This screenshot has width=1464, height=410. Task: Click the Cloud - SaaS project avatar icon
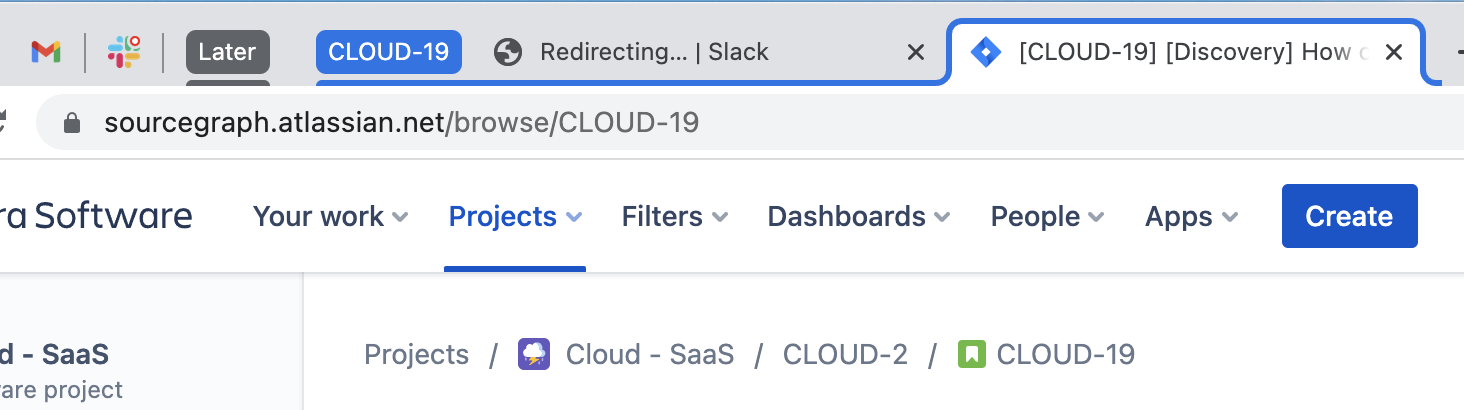click(533, 354)
